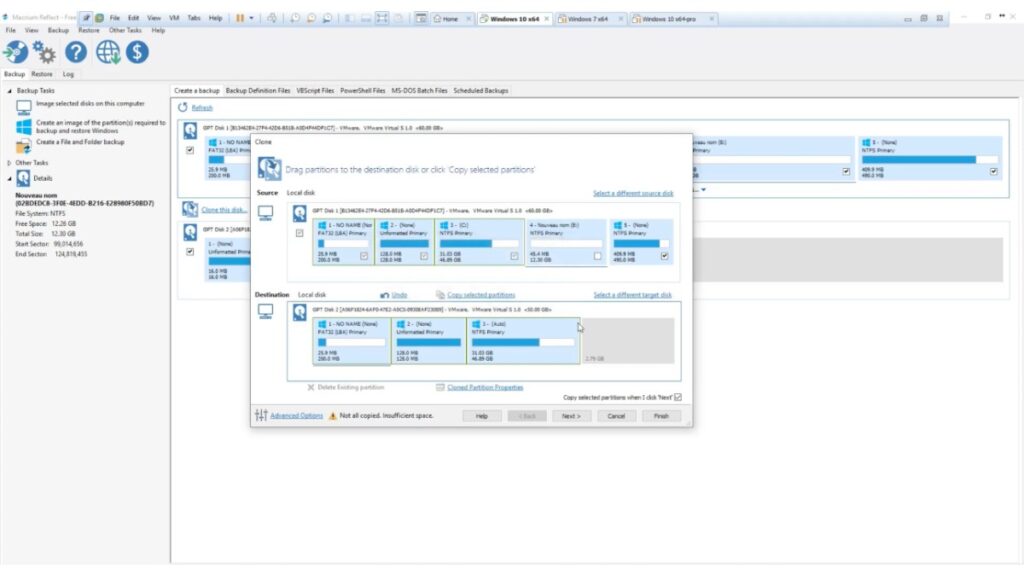Click Select a different target disk link
The width and height of the screenshot is (1024, 575).
pos(632,295)
